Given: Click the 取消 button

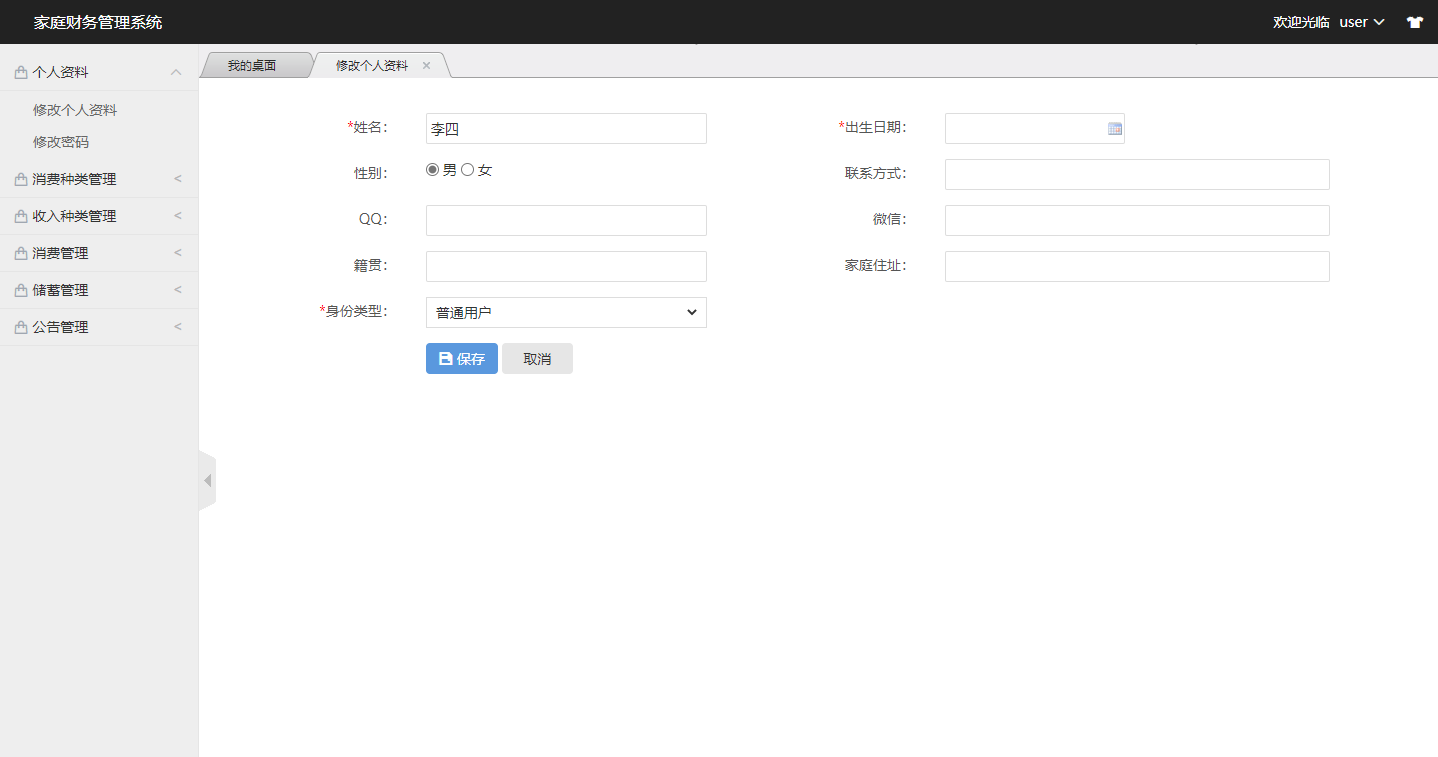Looking at the screenshot, I should click(x=537, y=358).
